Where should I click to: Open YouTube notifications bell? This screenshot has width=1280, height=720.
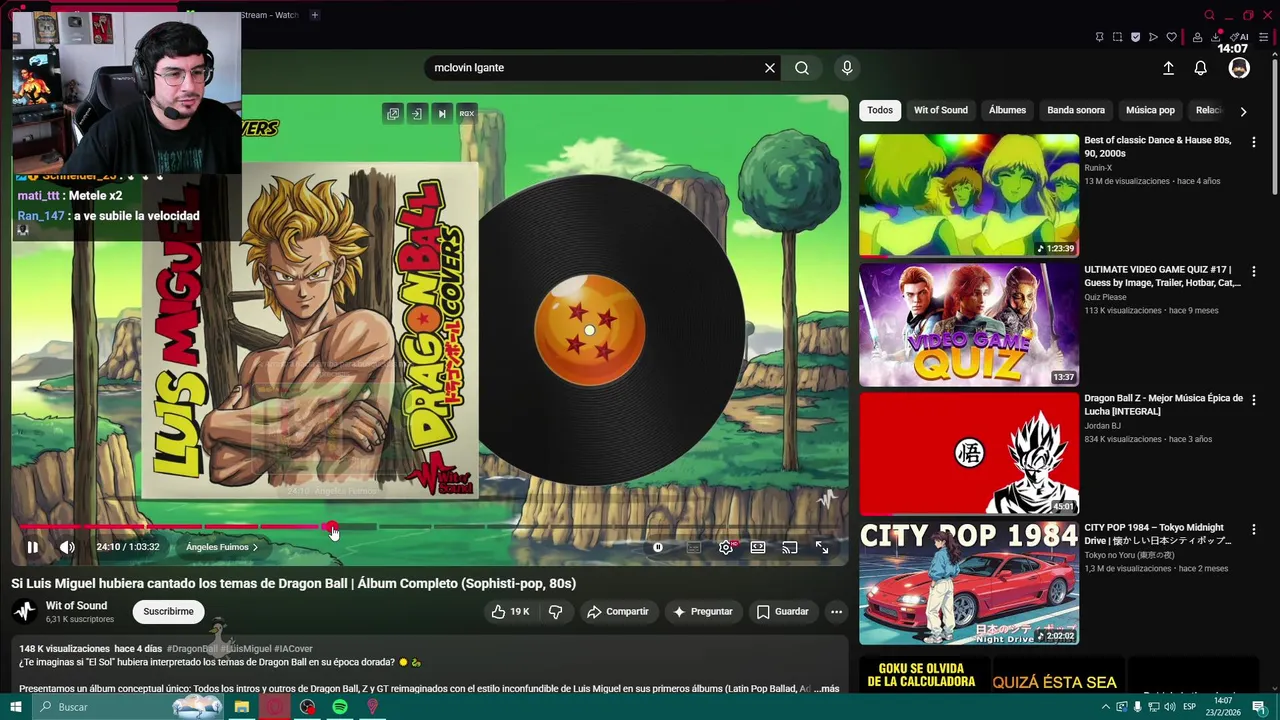coord(1200,68)
